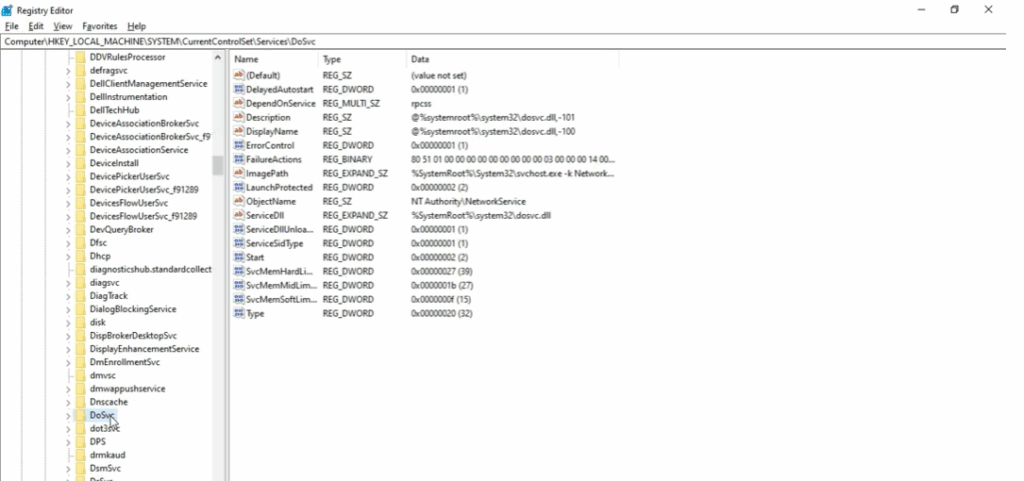Click the rpcss data cell
The height and width of the screenshot is (481, 1024).
tap(421, 103)
